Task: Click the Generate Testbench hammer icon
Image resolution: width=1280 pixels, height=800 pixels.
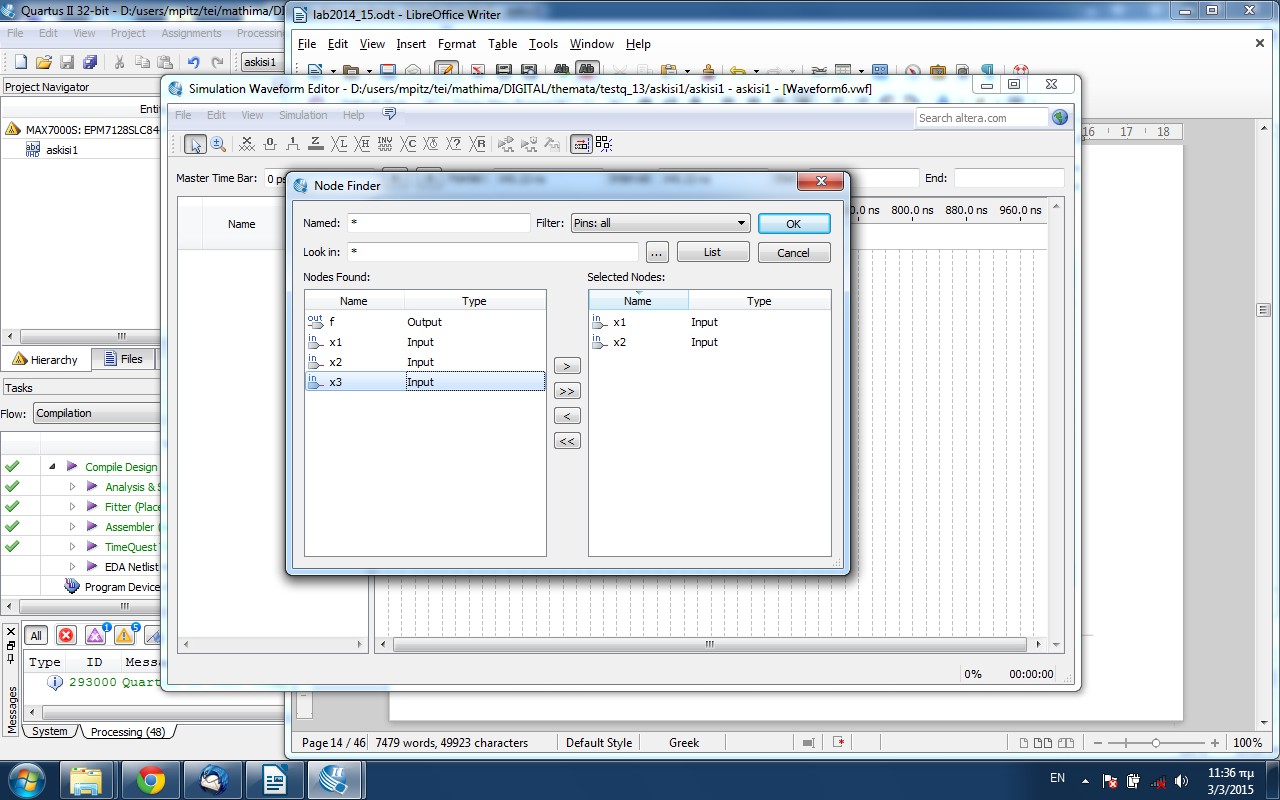Action: click(x=552, y=144)
